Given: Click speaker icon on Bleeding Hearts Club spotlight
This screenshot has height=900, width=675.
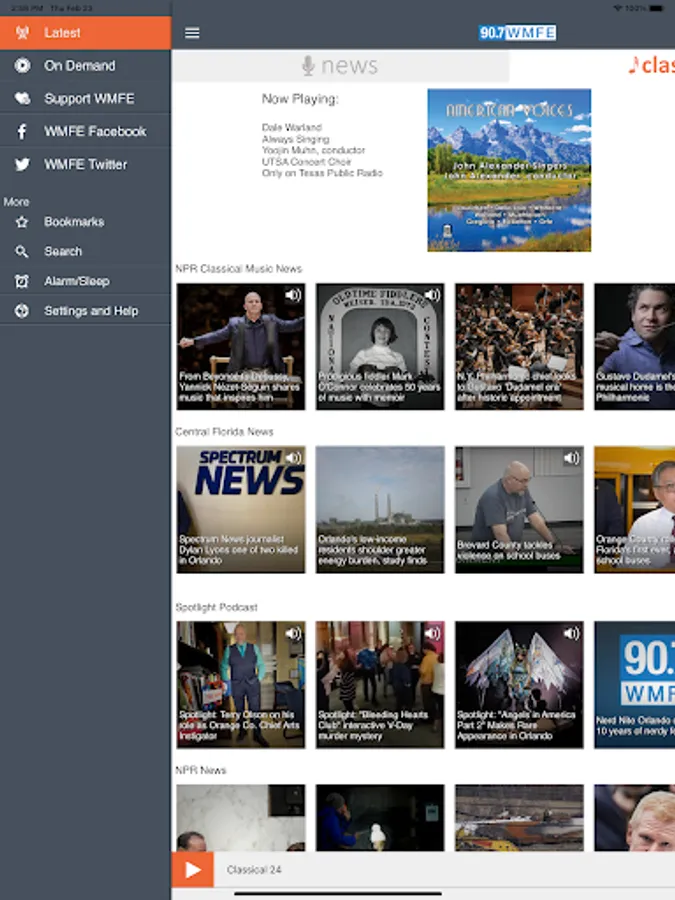Looking at the screenshot, I should point(432,633).
